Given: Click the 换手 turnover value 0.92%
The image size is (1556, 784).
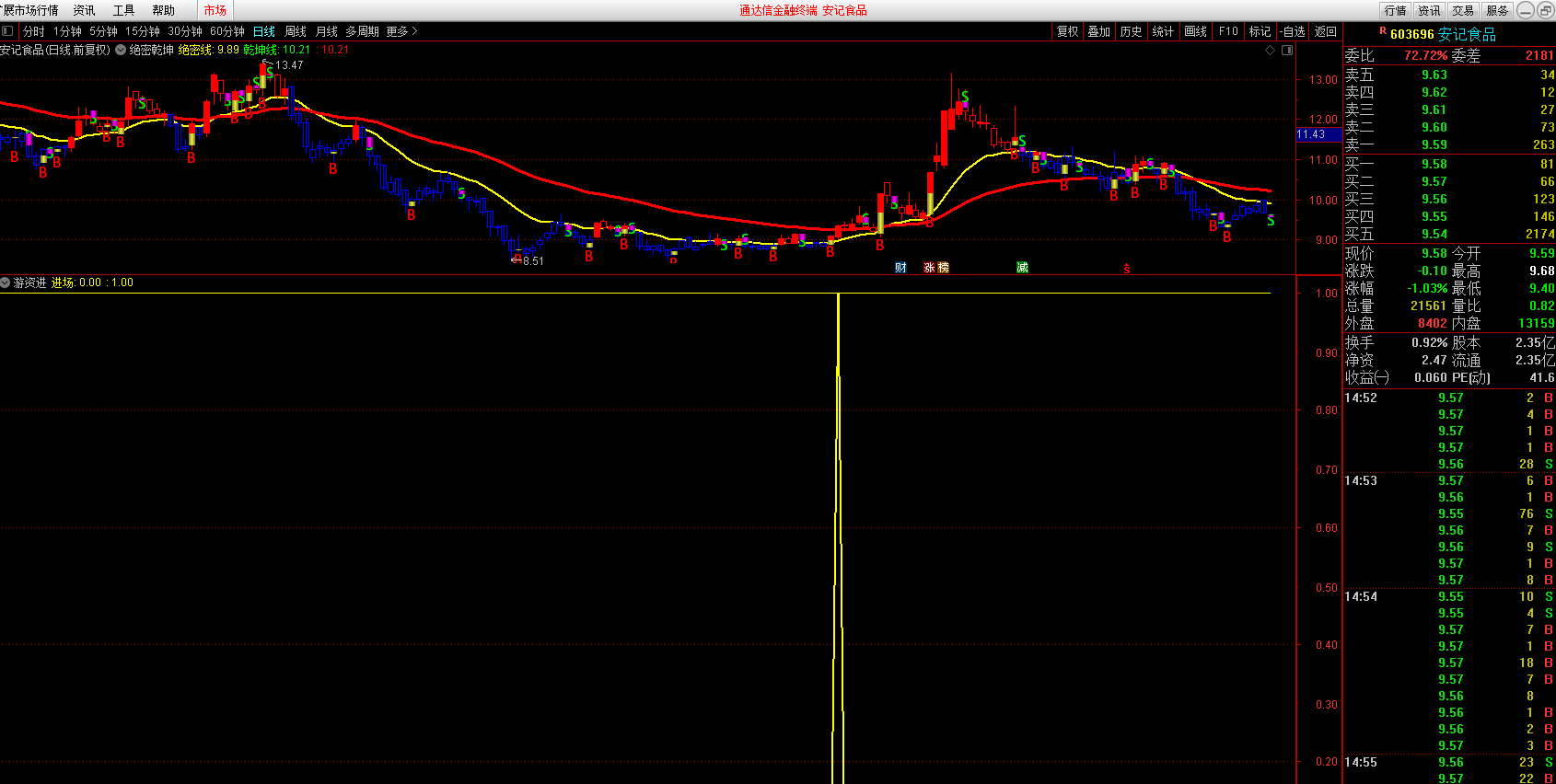Looking at the screenshot, I should pos(1430,342).
